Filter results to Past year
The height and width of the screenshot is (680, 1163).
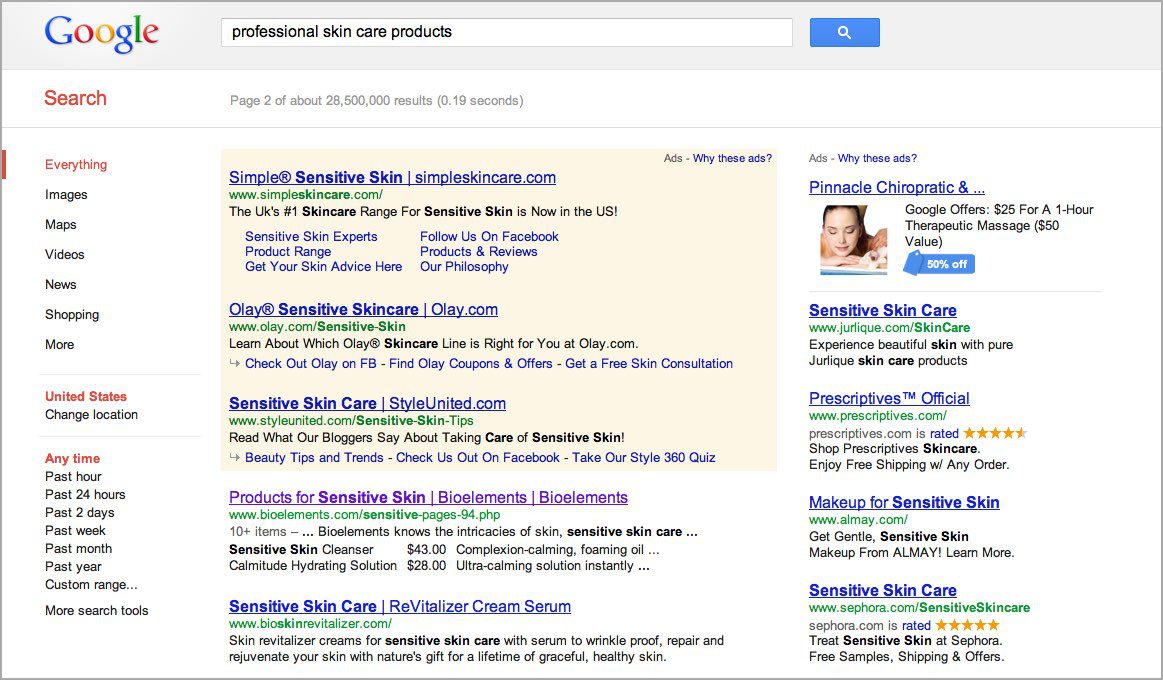73,567
